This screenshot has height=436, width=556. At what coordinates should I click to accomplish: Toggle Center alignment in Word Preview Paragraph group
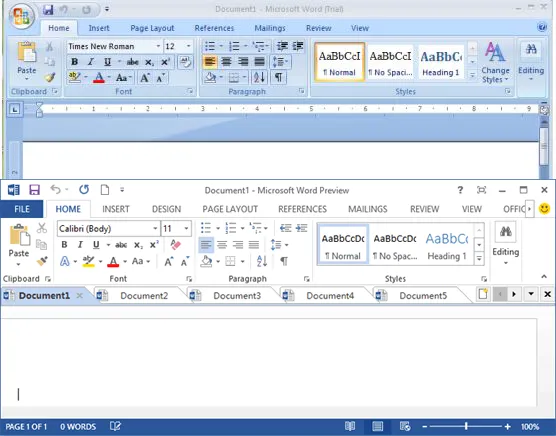[x=222, y=245]
